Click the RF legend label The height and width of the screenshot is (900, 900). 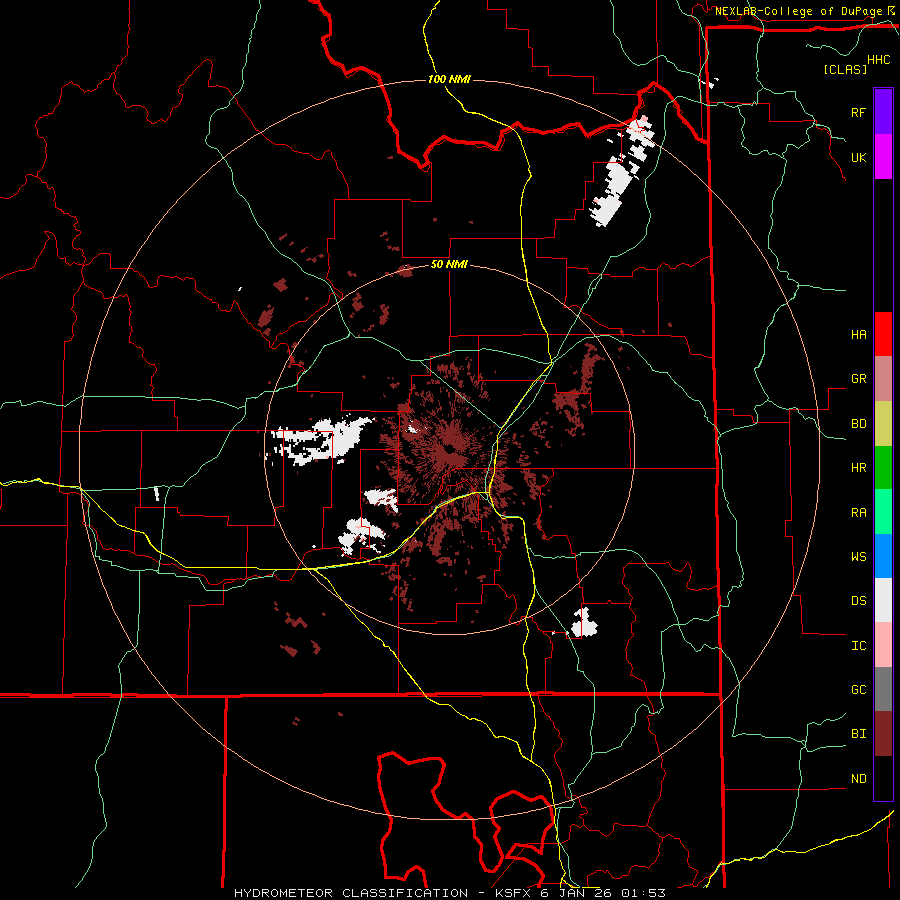point(858,112)
